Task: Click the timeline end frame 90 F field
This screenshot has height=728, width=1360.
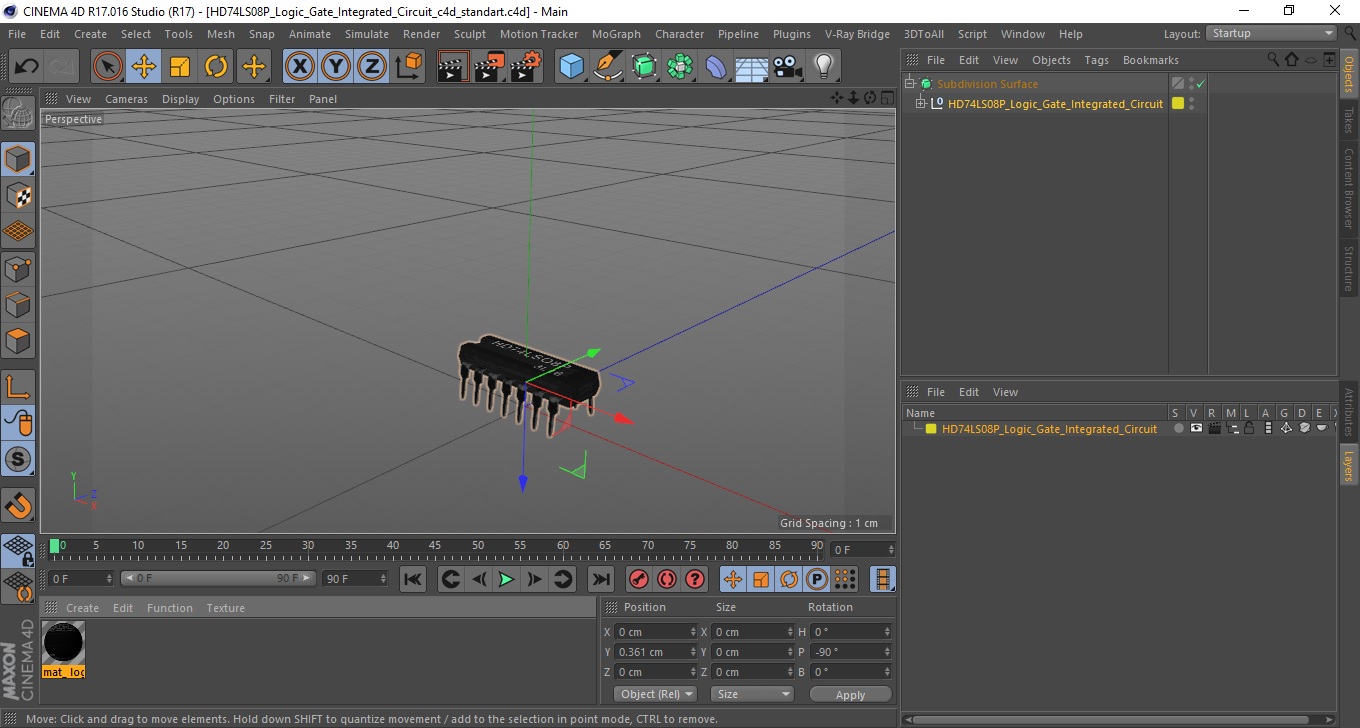Action: click(x=355, y=579)
